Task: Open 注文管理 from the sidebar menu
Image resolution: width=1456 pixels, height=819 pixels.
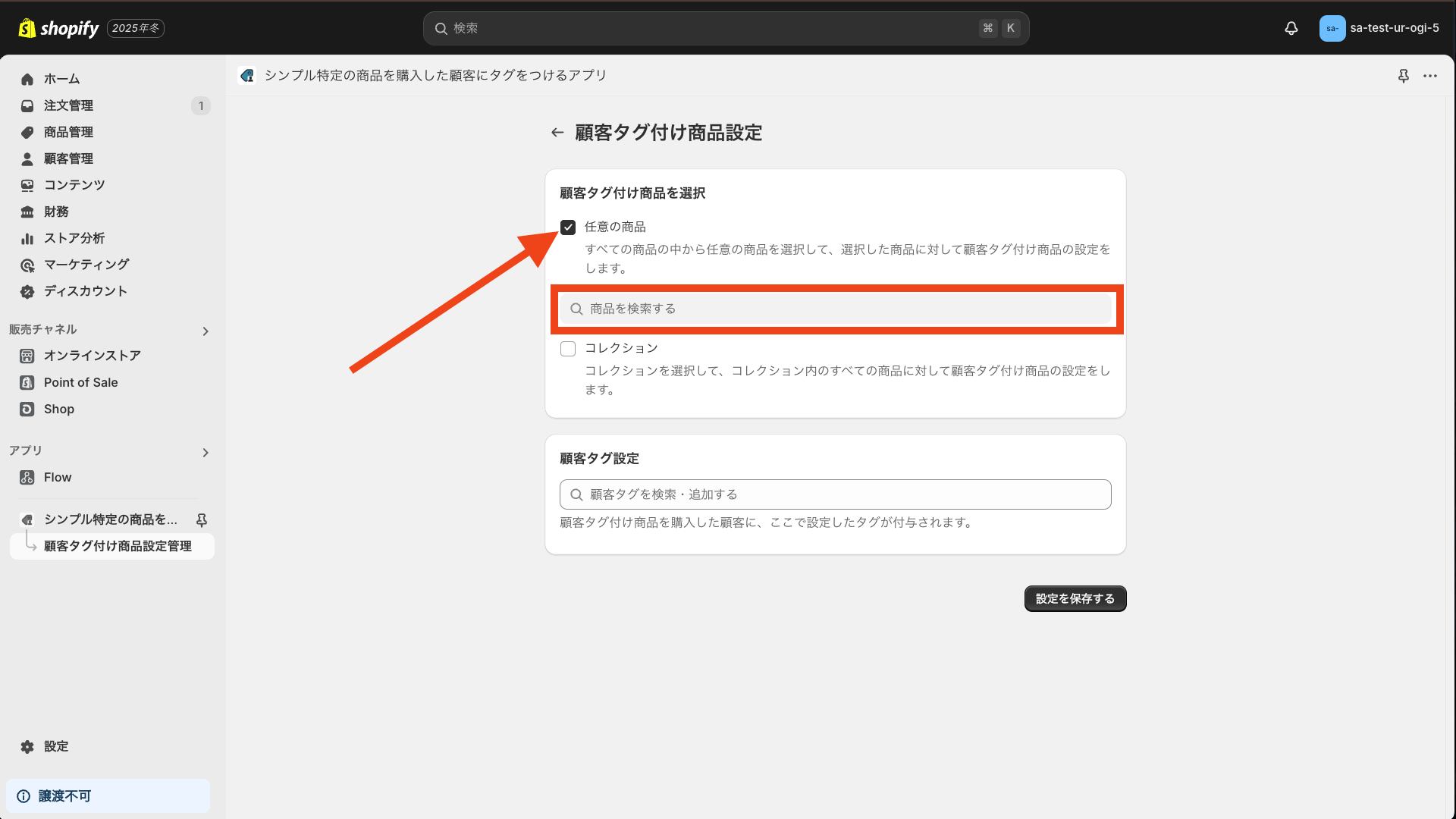Action: pyautogui.click(x=68, y=105)
